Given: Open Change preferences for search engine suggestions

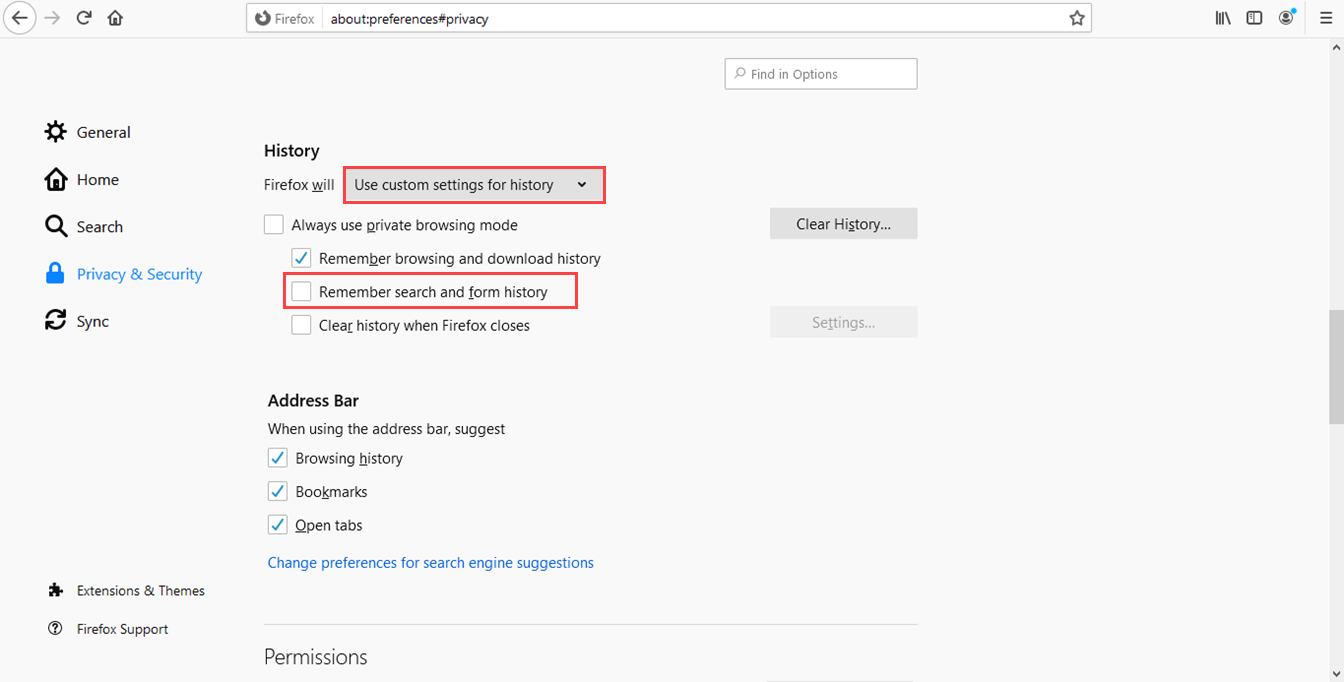Looking at the screenshot, I should 431,562.
